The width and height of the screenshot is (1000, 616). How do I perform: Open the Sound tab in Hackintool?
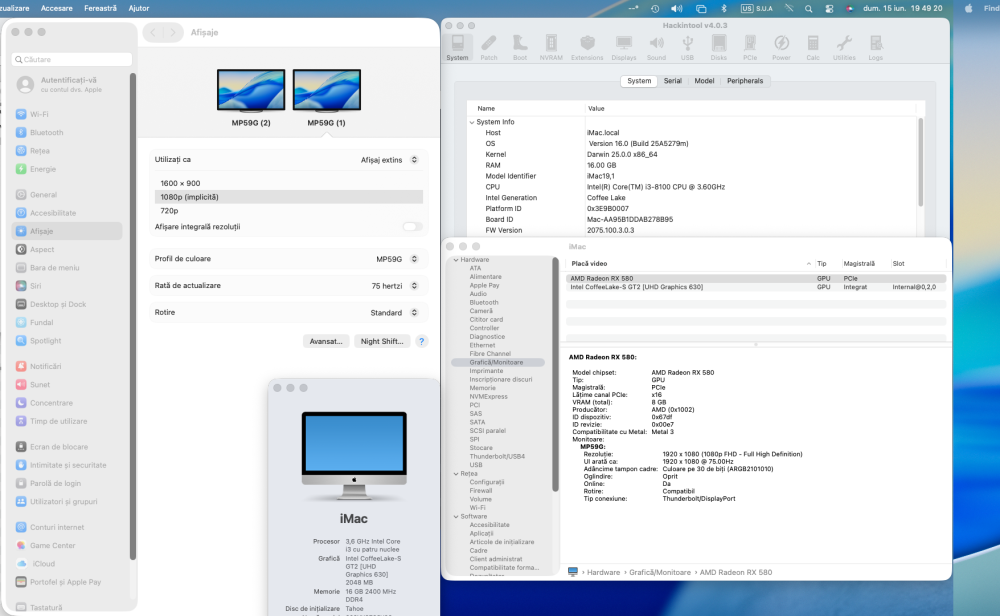coord(656,48)
